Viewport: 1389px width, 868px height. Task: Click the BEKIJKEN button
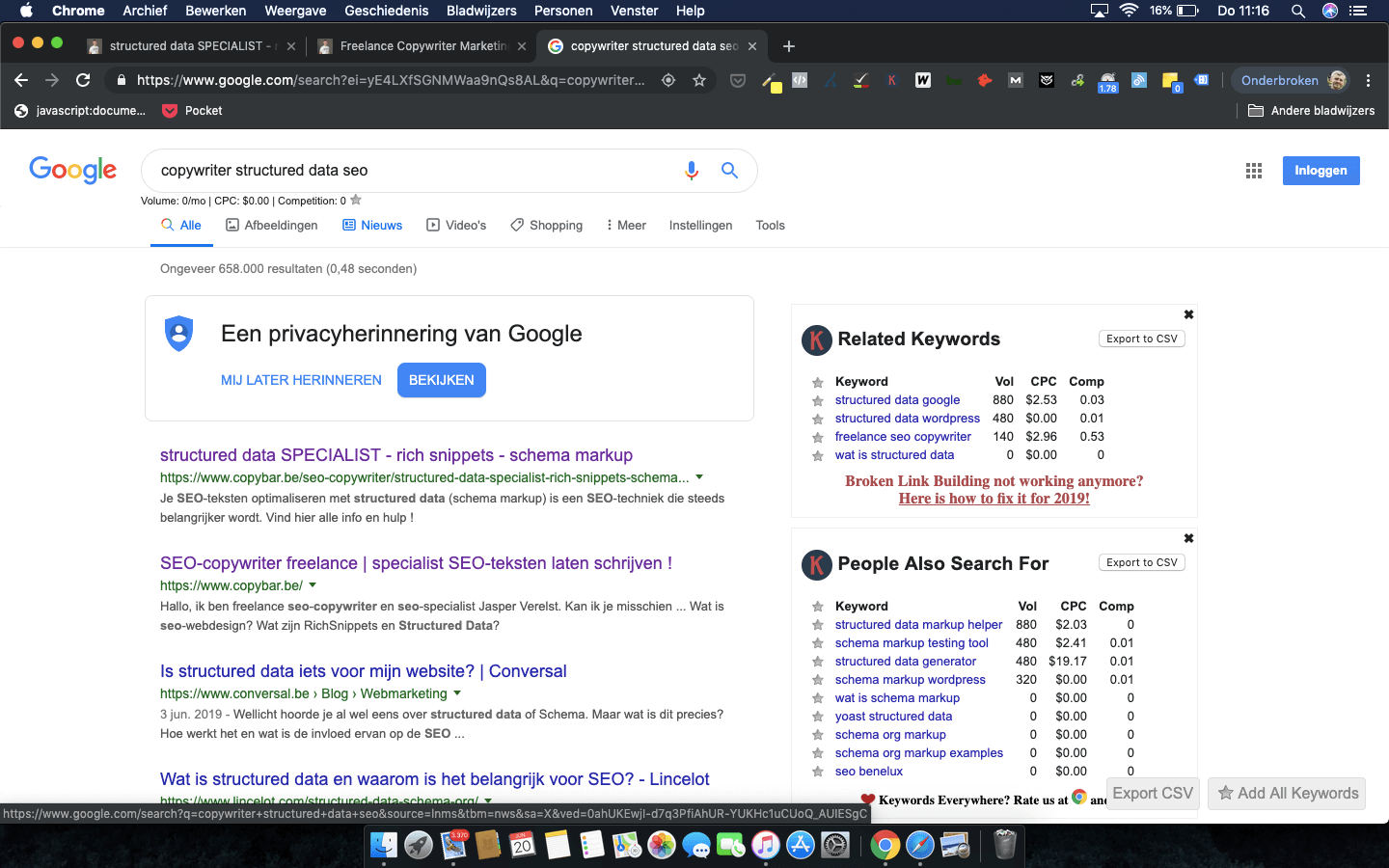pos(442,380)
